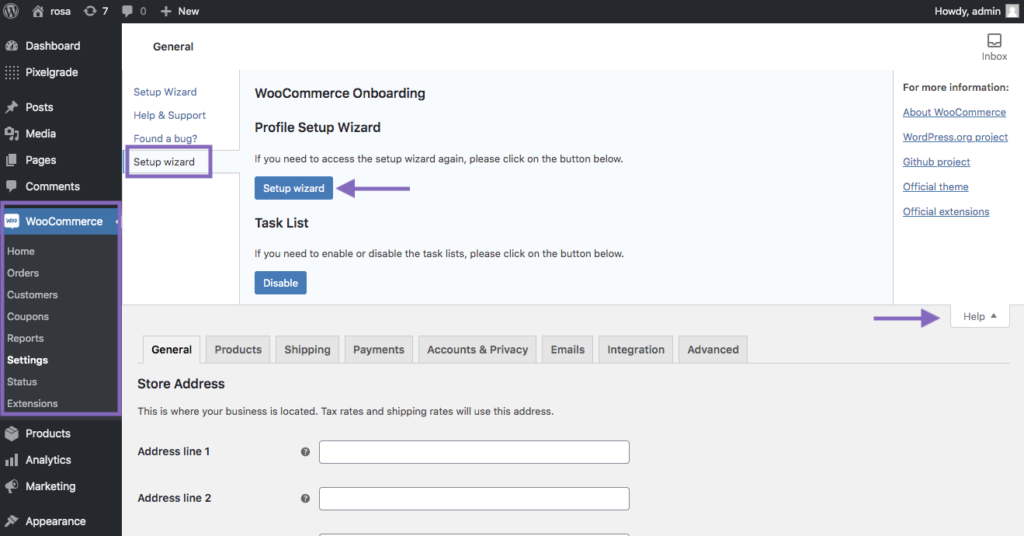Click the blue Setup wizard button
Viewport: 1024px width, 536px height.
pyautogui.click(x=293, y=188)
